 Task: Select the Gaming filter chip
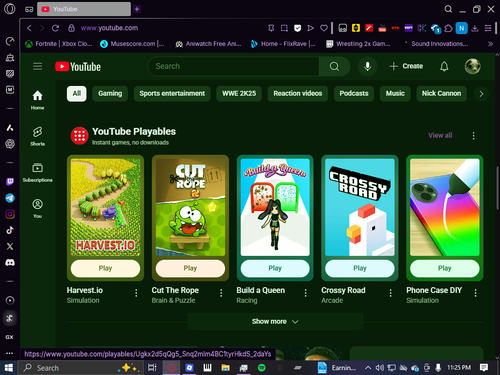pyautogui.click(x=110, y=93)
